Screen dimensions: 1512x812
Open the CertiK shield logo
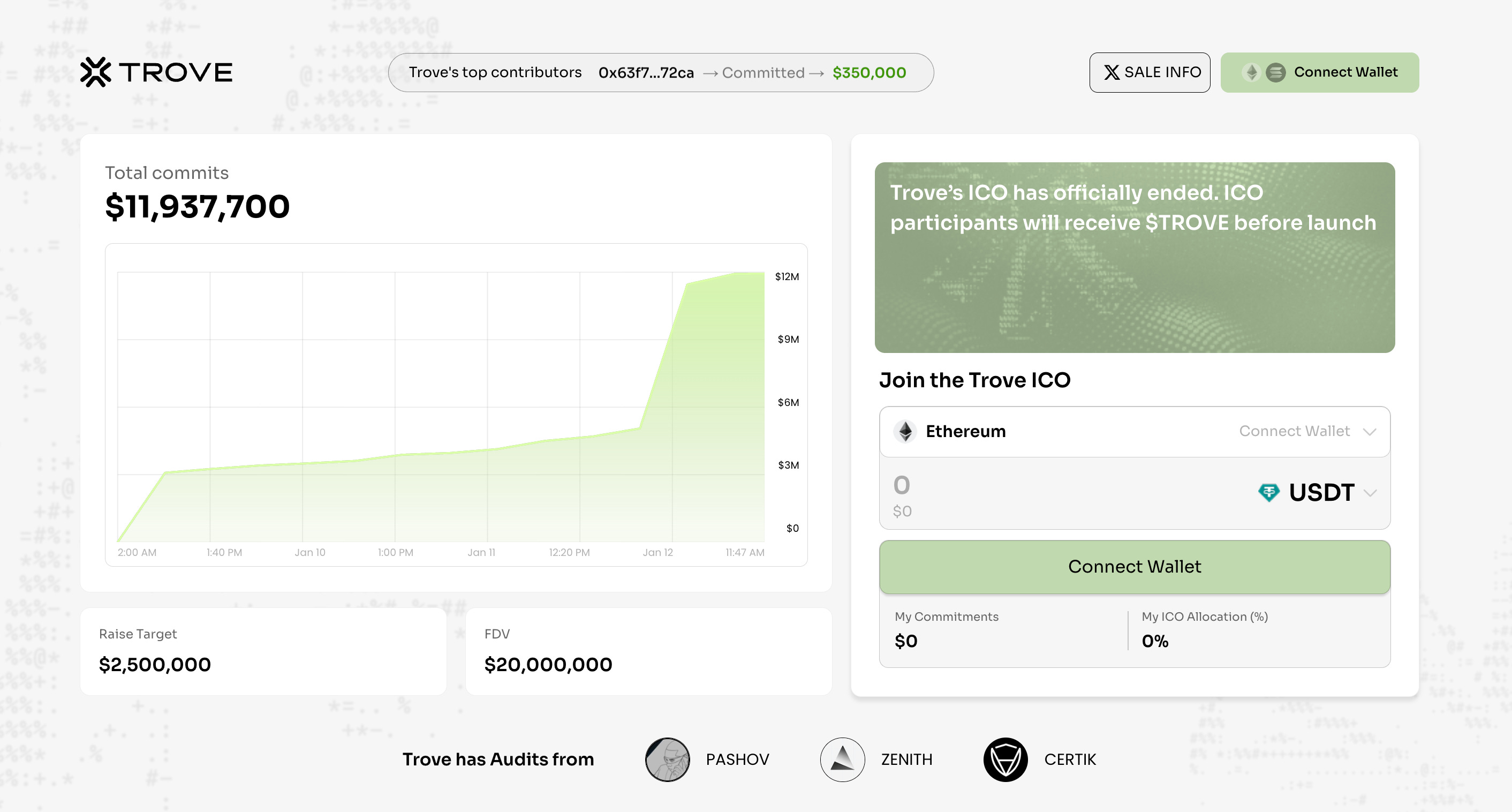(1005, 759)
